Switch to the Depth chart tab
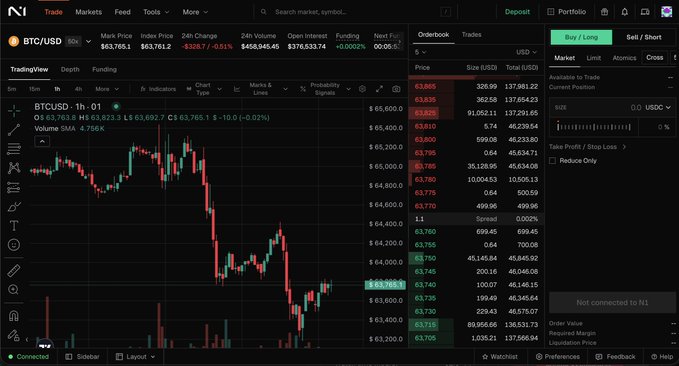679x366 pixels. pos(70,69)
